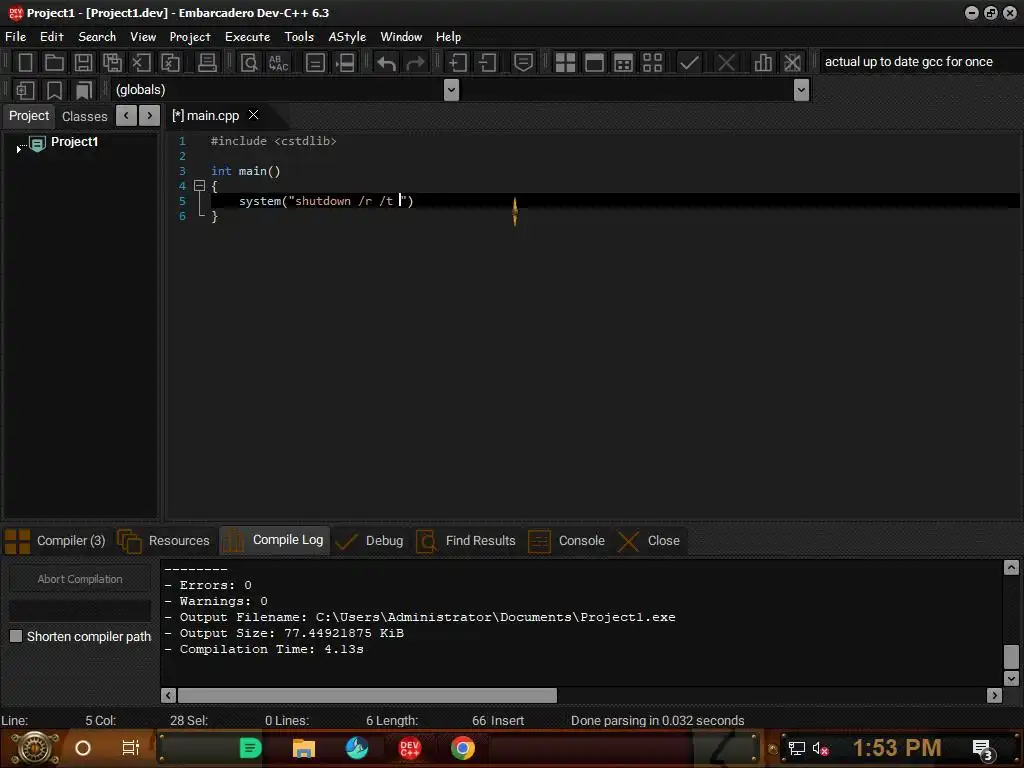Open the Edit menu
Screen dimensions: 1024x768
click(52, 37)
